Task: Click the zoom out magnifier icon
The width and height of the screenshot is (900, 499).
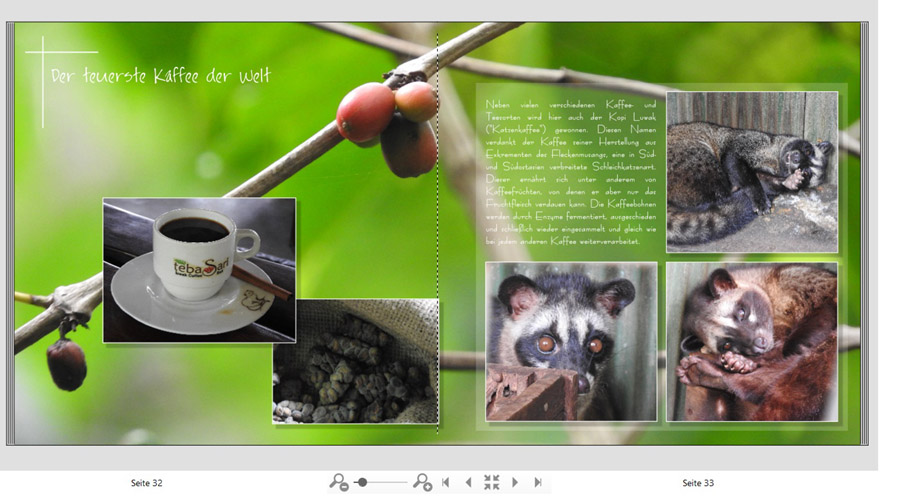Action: tap(338, 482)
